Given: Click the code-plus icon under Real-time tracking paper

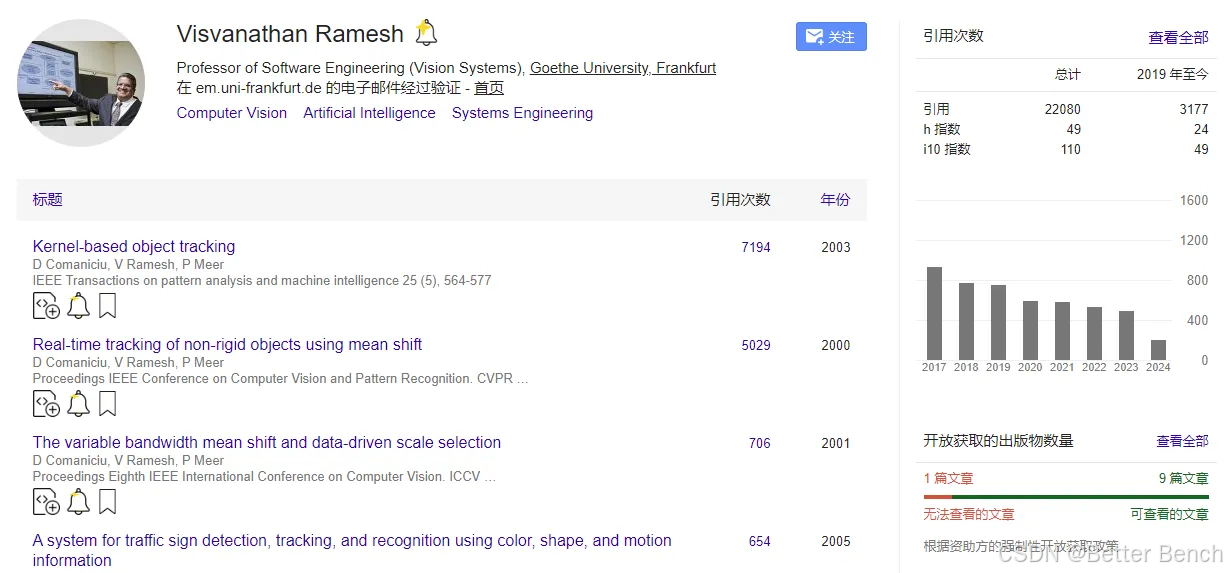Looking at the screenshot, I should pos(47,404).
